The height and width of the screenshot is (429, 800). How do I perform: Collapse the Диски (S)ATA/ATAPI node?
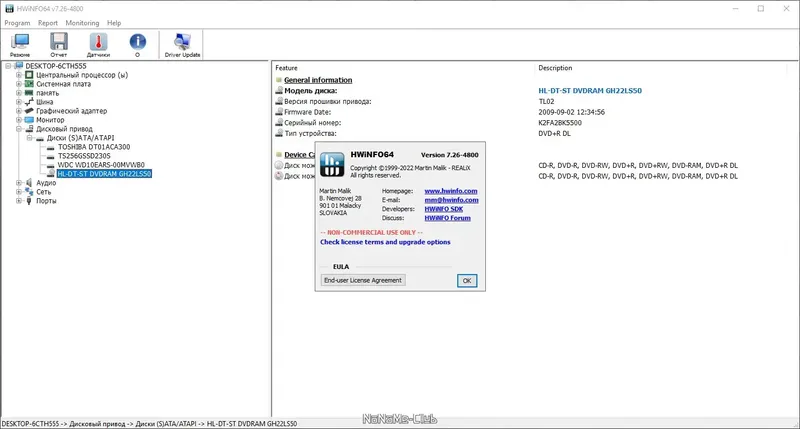click(x=30, y=138)
